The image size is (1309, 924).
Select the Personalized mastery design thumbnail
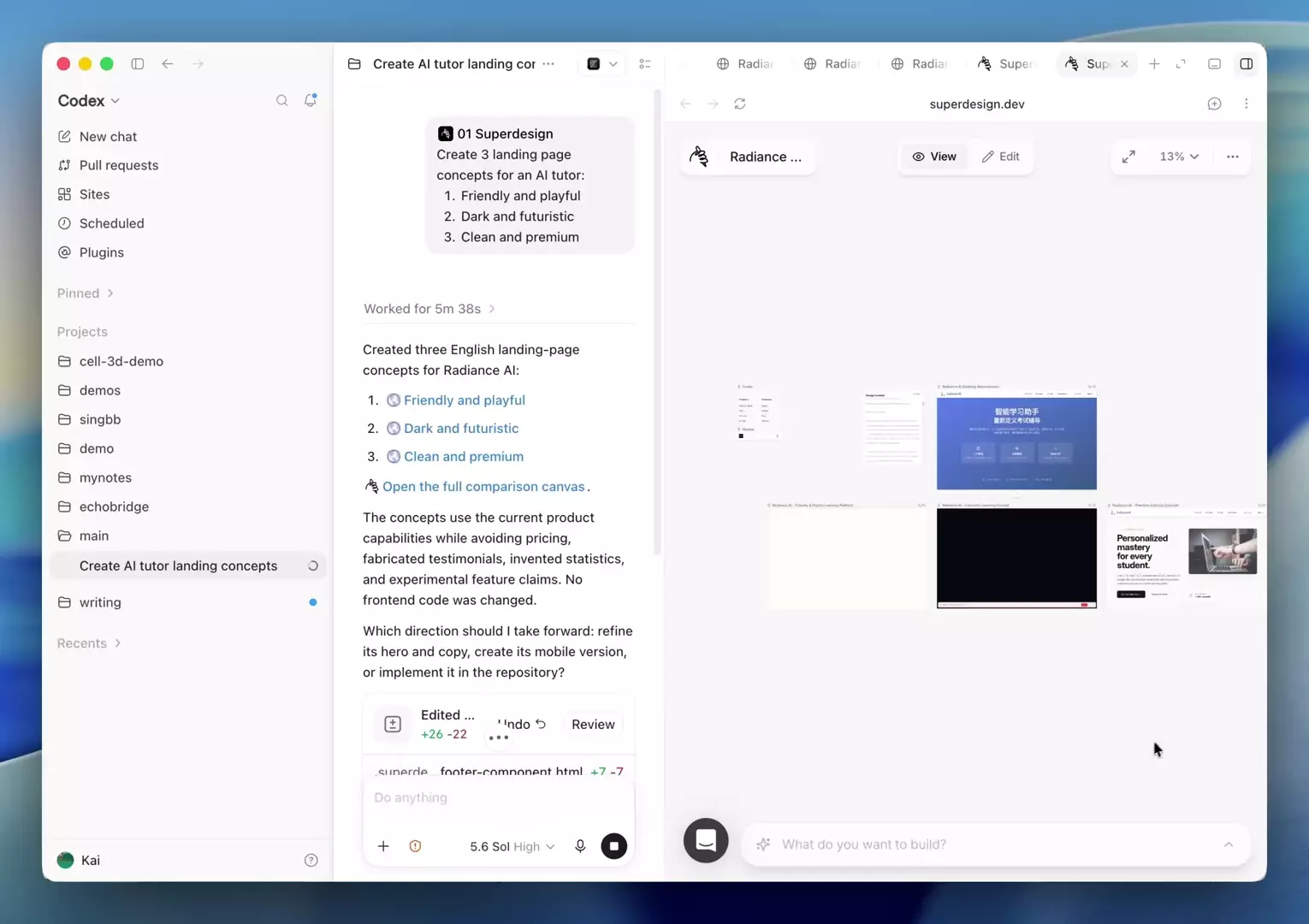(1185, 558)
